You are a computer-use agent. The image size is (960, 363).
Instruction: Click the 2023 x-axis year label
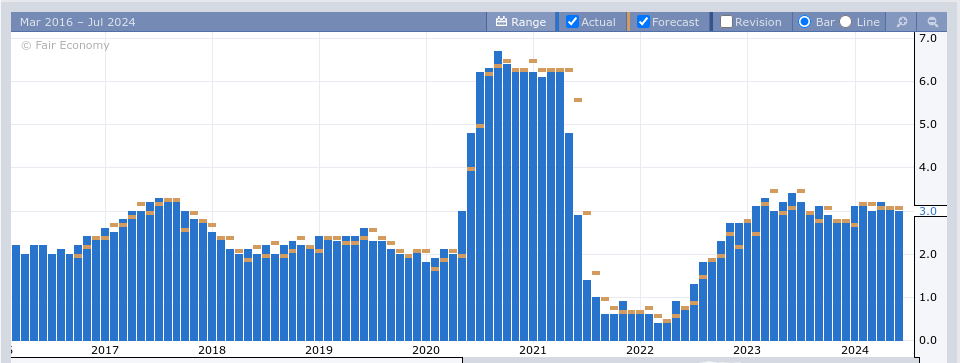click(747, 350)
